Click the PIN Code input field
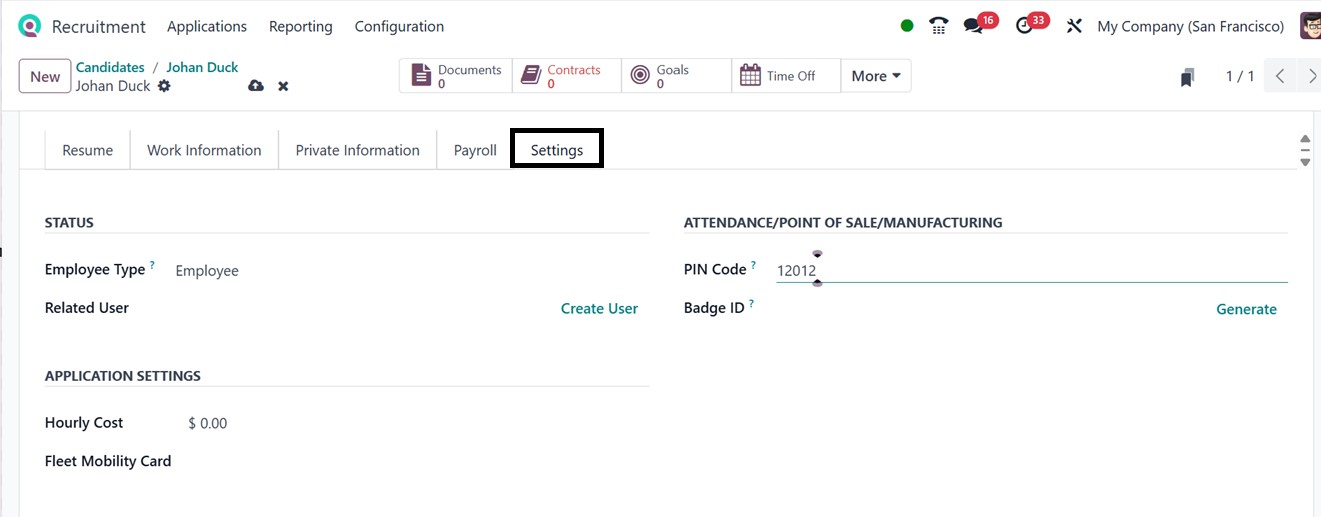 [1030, 270]
